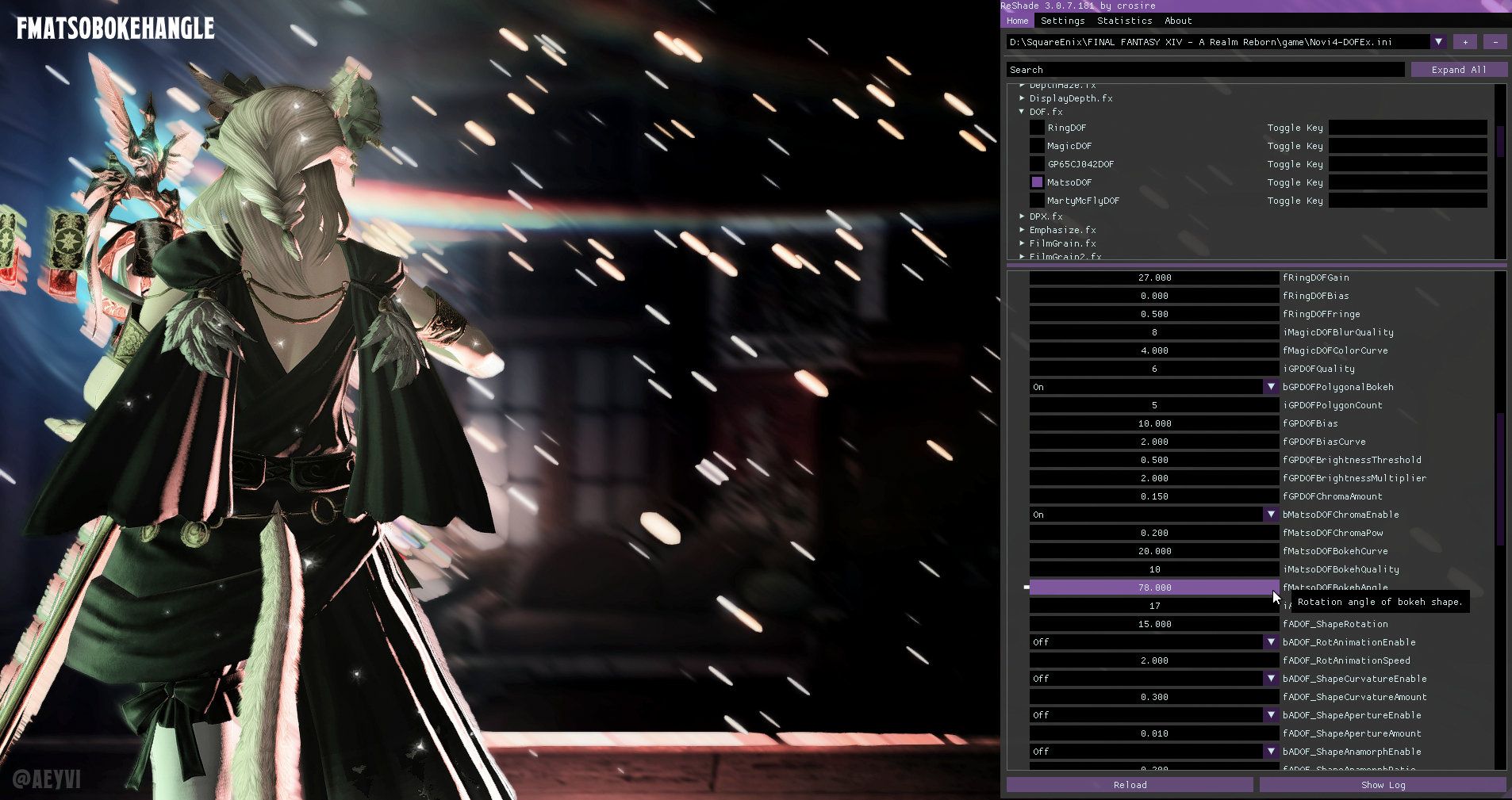The width and height of the screenshot is (1512, 800).
Task: Click fMagicDOFColorCurve value field
Action: pos(1154,350)
